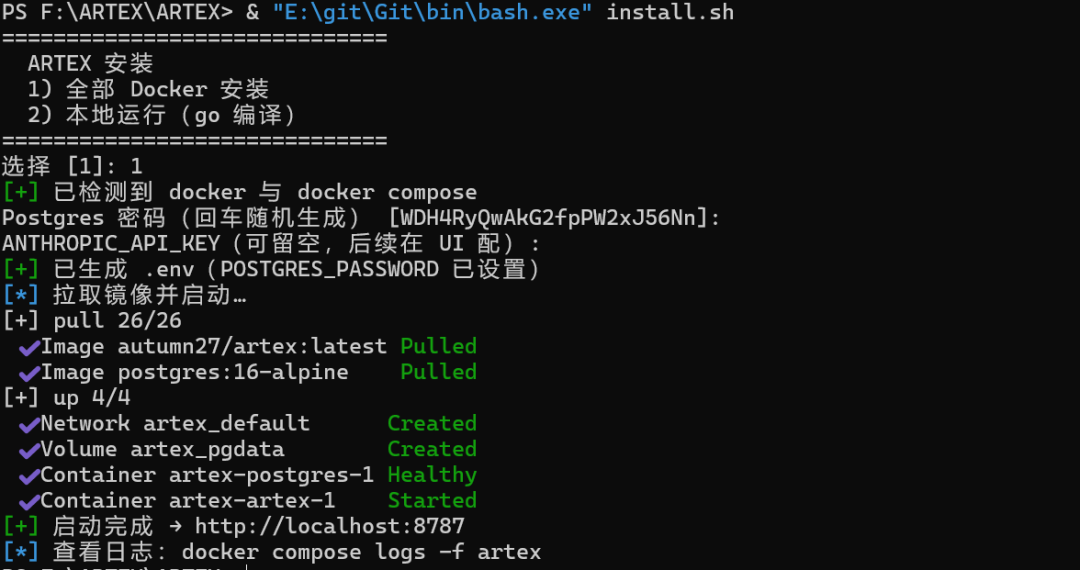Open the http://localhost:8787 link
The width and height of the screenshot is (1080, 570).
click(330, 527)
